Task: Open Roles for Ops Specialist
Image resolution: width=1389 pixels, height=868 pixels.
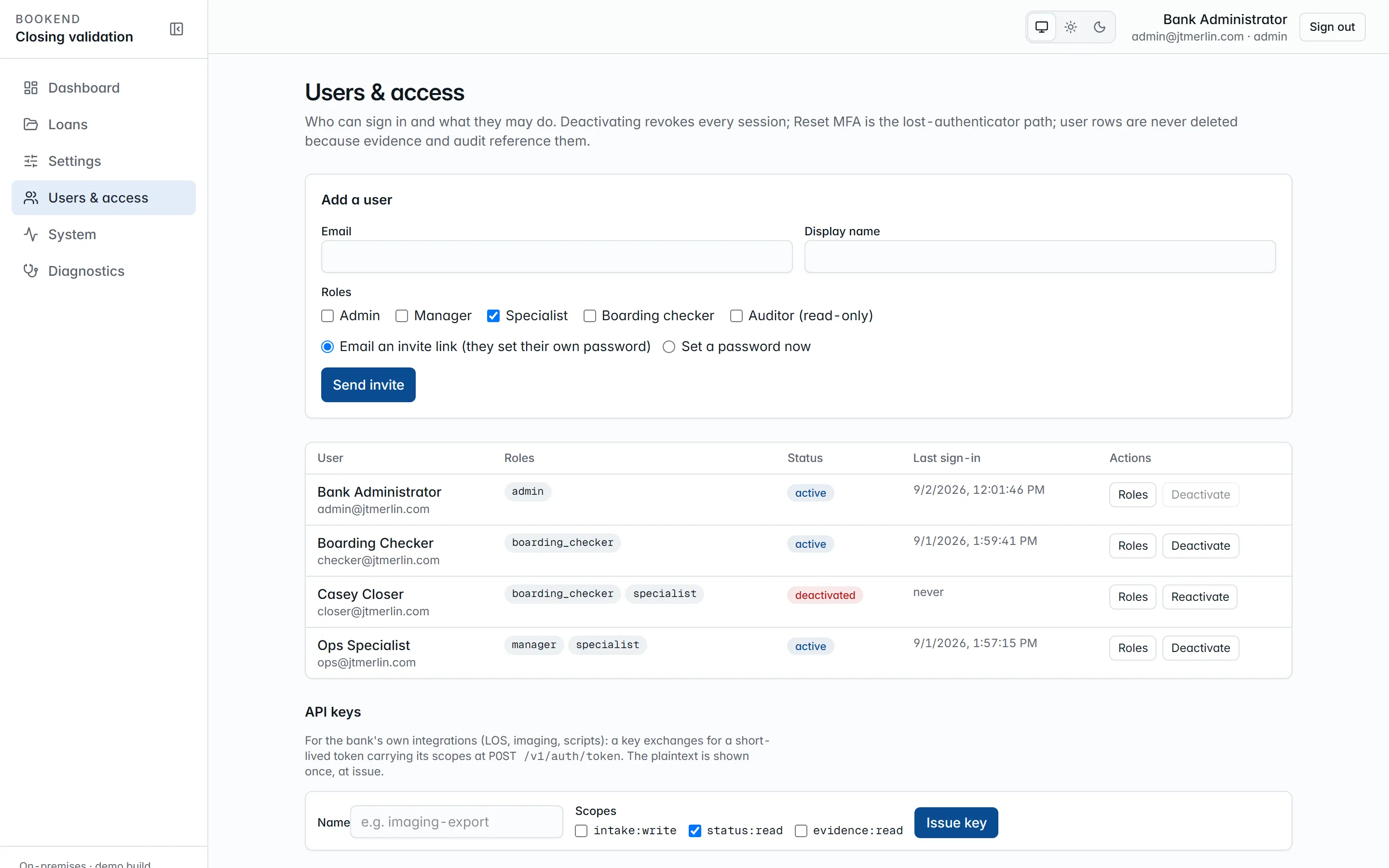Action: coord(1132,648)
